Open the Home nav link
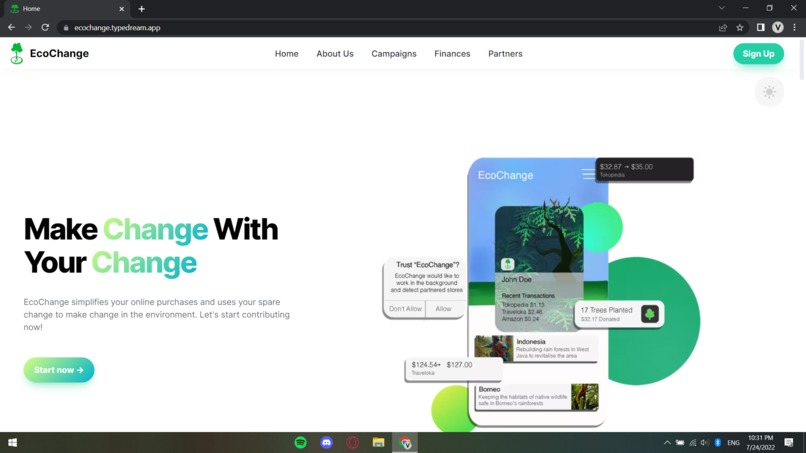The image size is (806, 453). point(286,53)
